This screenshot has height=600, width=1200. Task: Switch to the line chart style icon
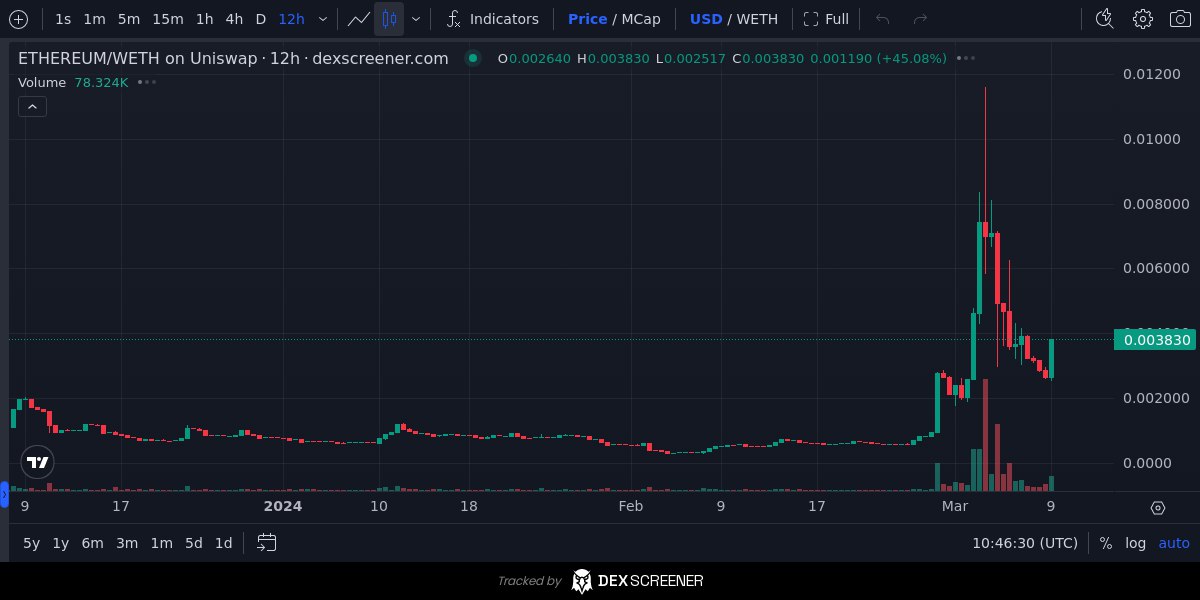(357, 18)
